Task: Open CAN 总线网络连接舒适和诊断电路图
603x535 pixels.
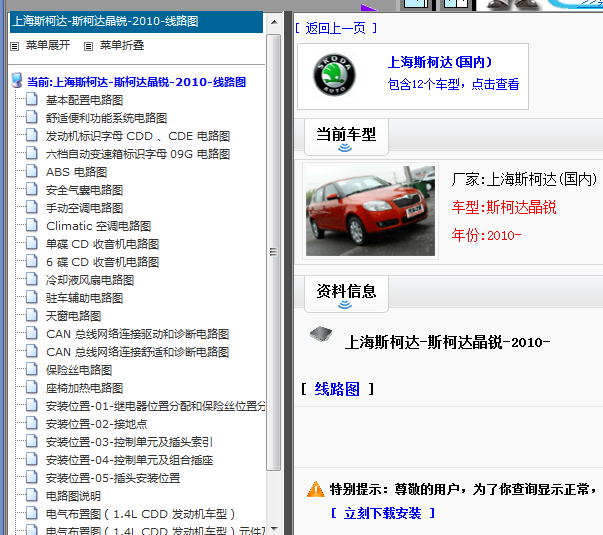Action: click(138, 352)
